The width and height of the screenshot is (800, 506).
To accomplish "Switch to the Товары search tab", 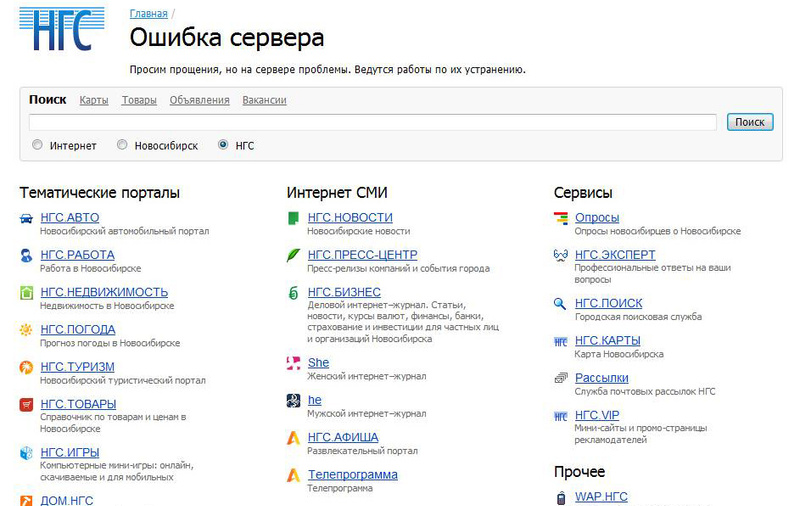I will point(139,100).
